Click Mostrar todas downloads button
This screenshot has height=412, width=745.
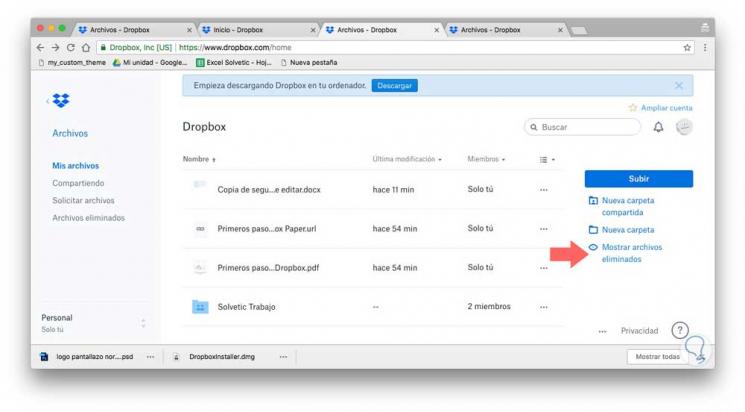[x=657, y=356]
